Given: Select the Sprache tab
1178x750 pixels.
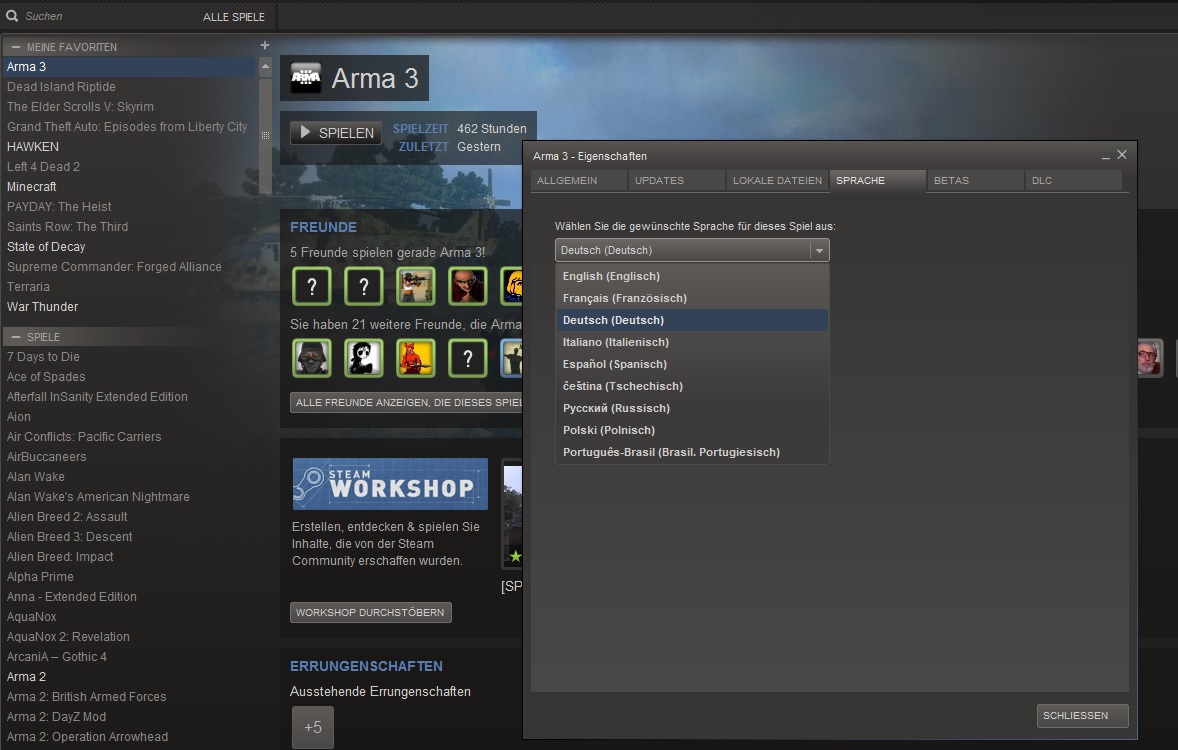Looking at the screenshot, I should (x=877, y=180).
